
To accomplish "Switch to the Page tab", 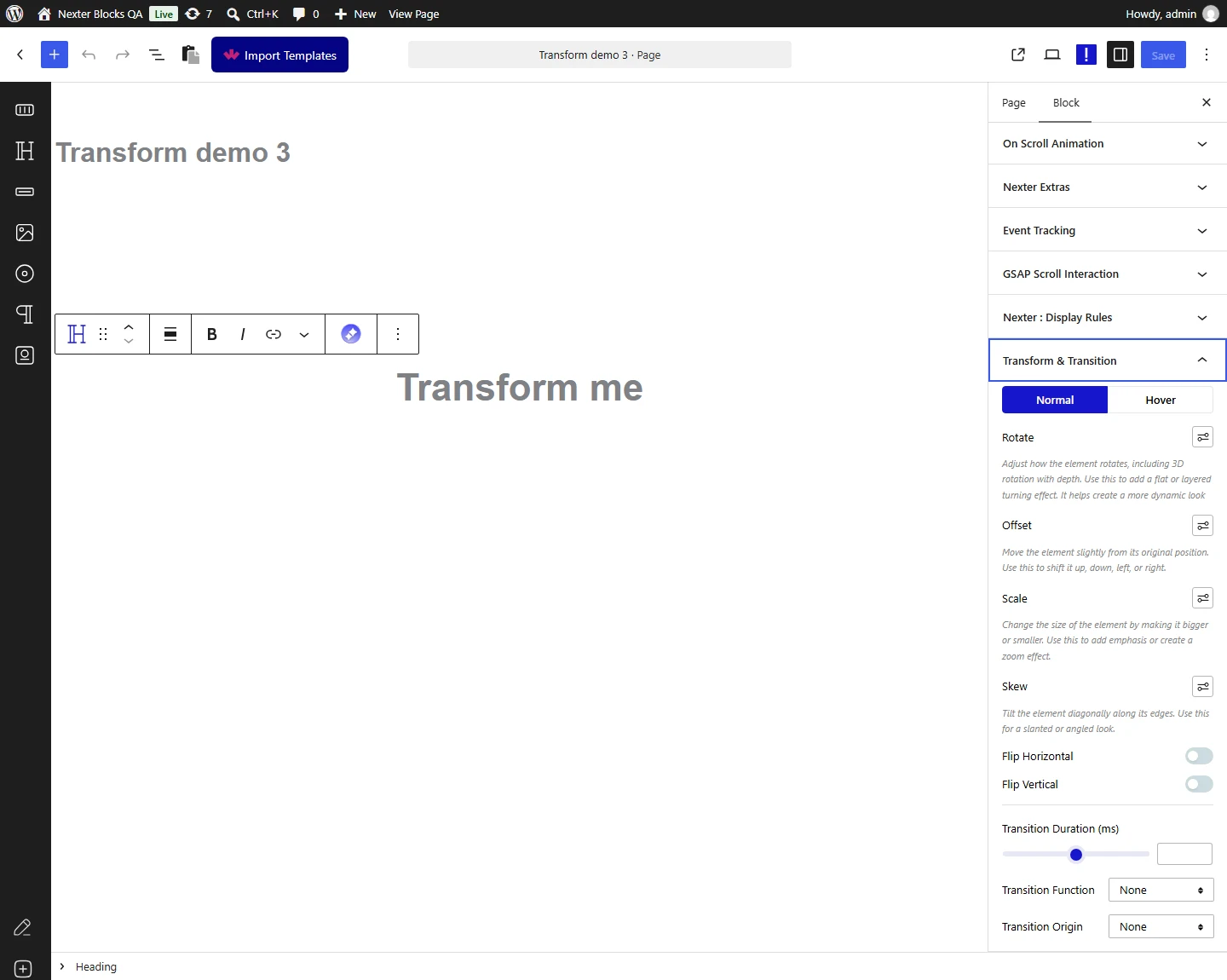I will (x=1014, y=102).
